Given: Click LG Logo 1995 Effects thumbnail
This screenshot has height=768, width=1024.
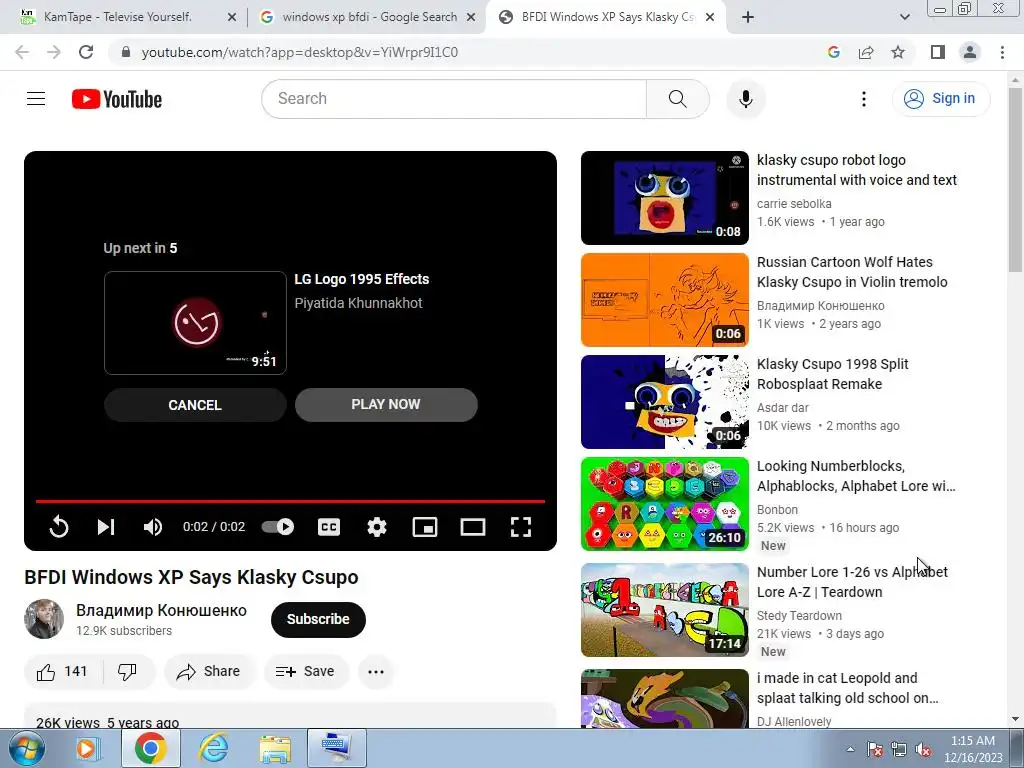Looking at the screenshot, I should coord(195,323).
